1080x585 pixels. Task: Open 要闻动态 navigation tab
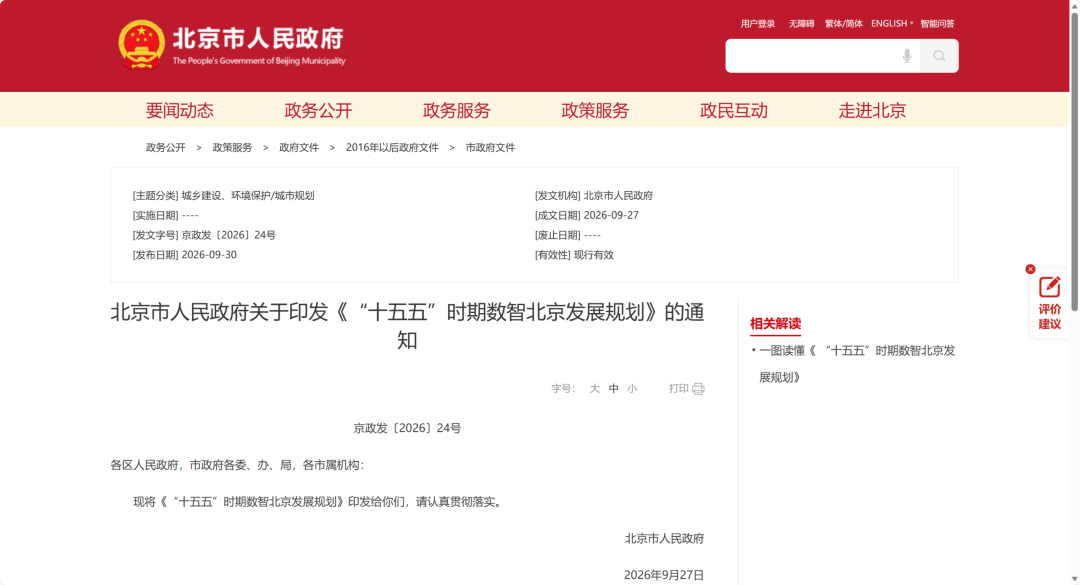point(180,110)
